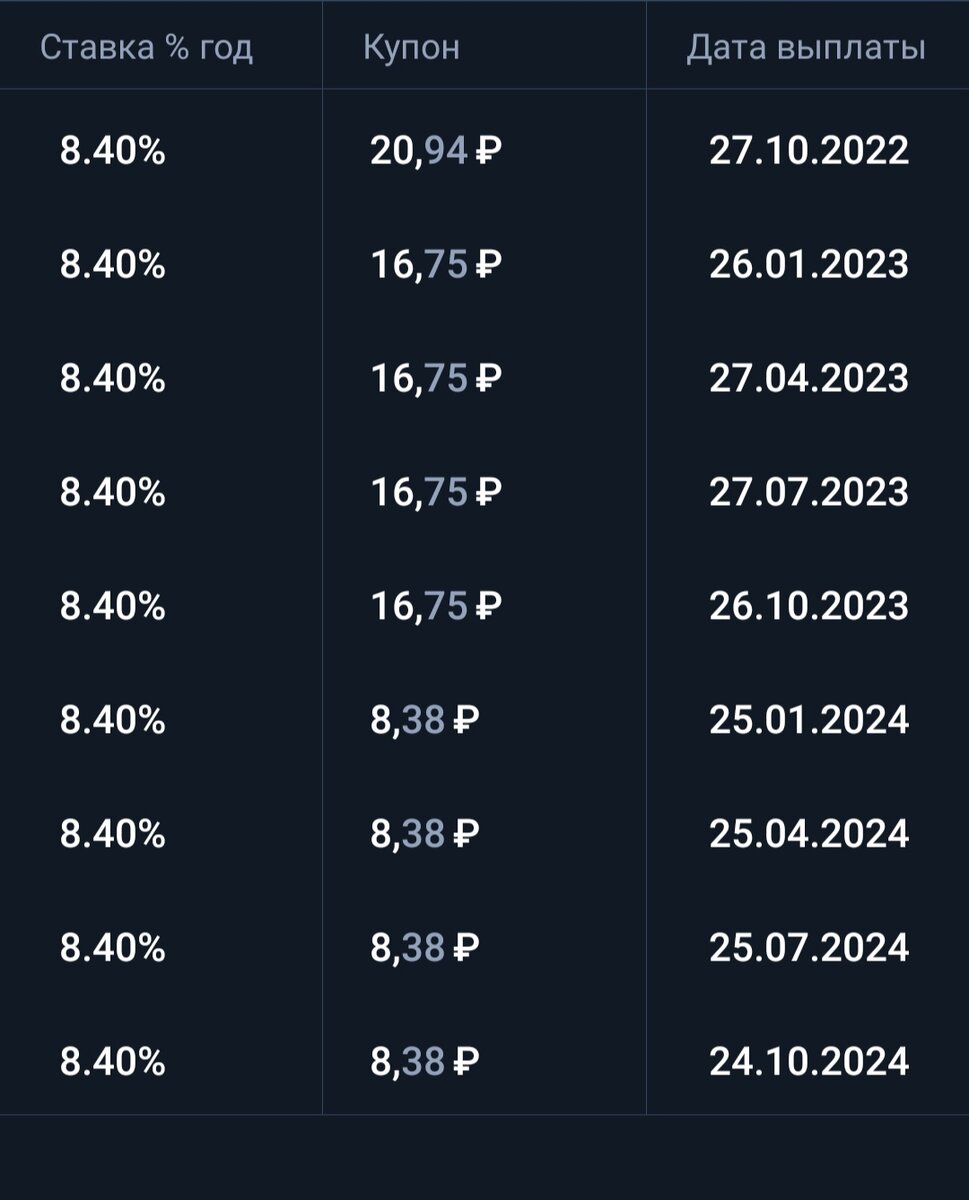
Task: Select the 8.40% rate in the last row
Action: (x=113, y=1061)
